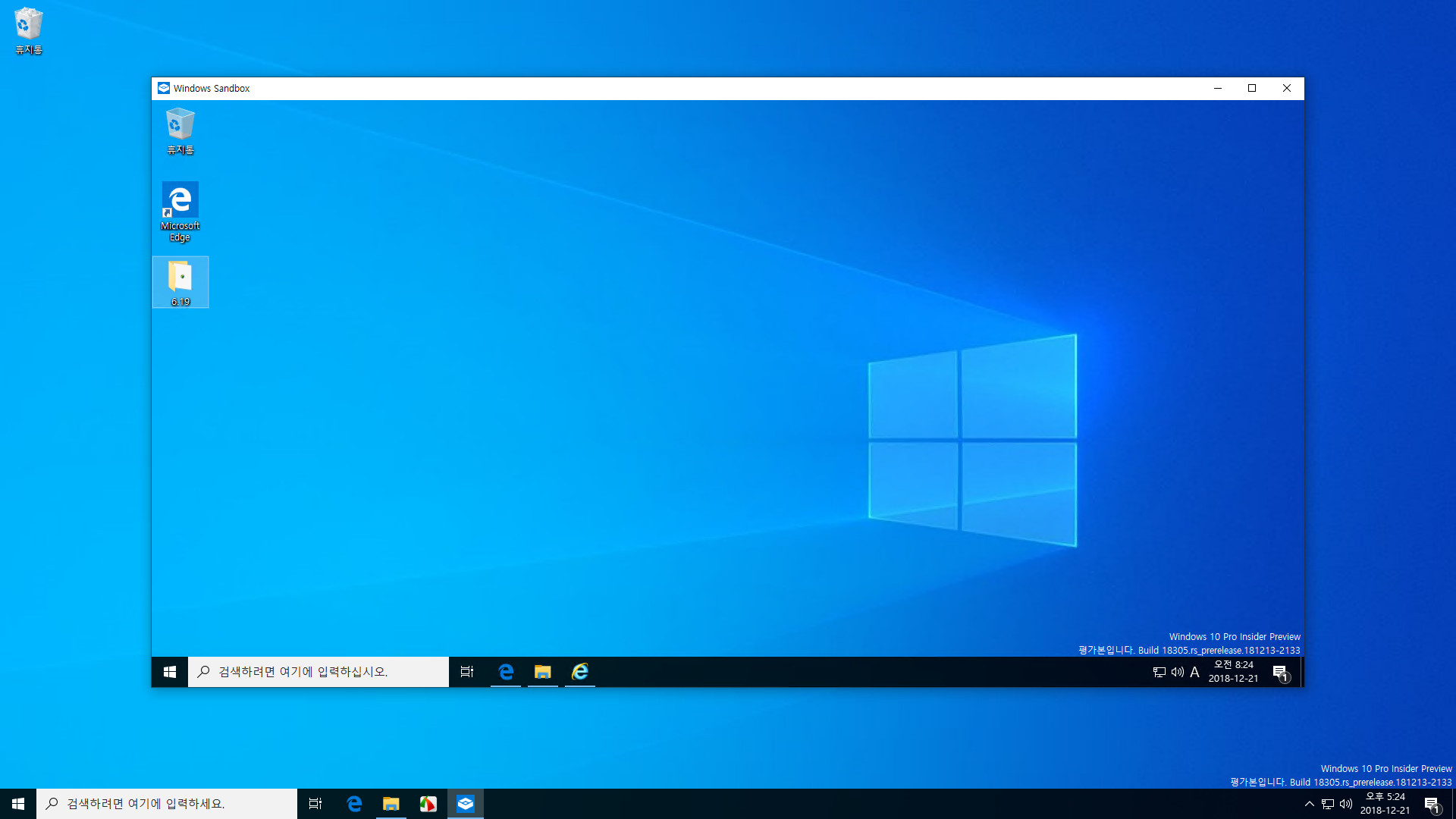Expand host hidden tray icons chevron
This screenshot has width=1456, height=819.
coord(1310,804)
